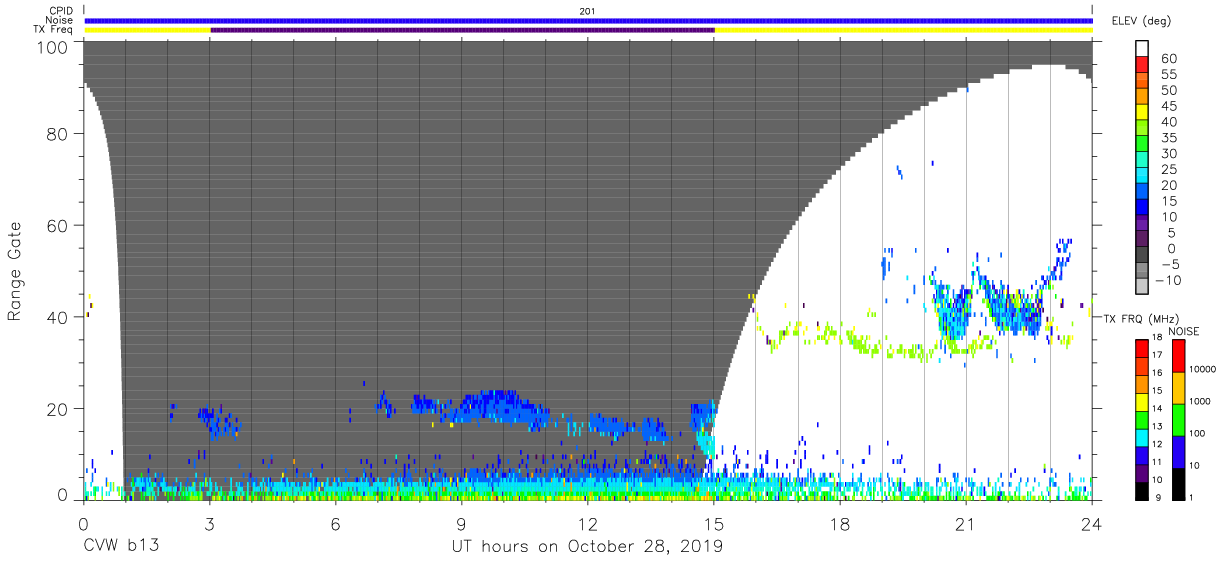Pick the black swatch at TX FRQ colorbar bottom
The height and width of the screenshot is (567, 1228).
(x=1141, y=490)
